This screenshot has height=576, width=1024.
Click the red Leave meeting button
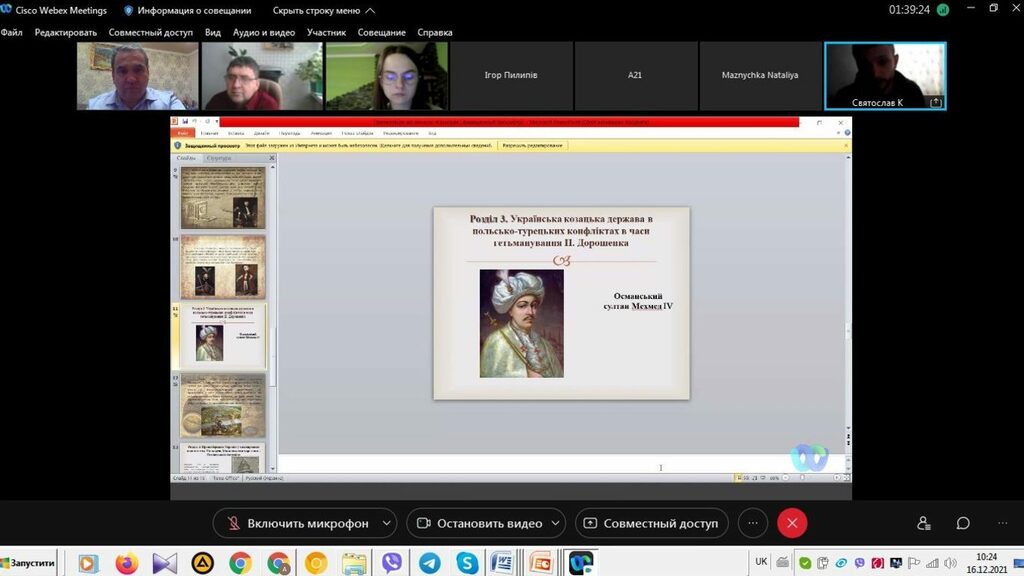coord(792,523)
